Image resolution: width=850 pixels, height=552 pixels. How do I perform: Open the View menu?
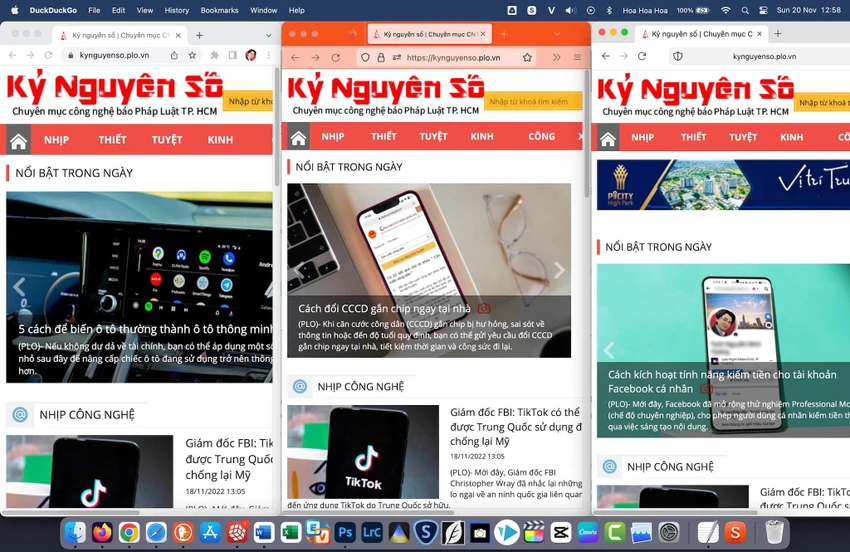(145, 10)
